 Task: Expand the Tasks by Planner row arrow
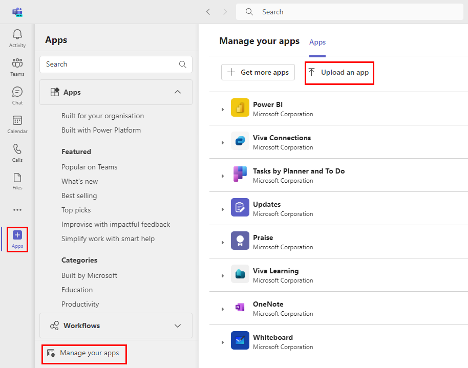click(x=223, y=176)
